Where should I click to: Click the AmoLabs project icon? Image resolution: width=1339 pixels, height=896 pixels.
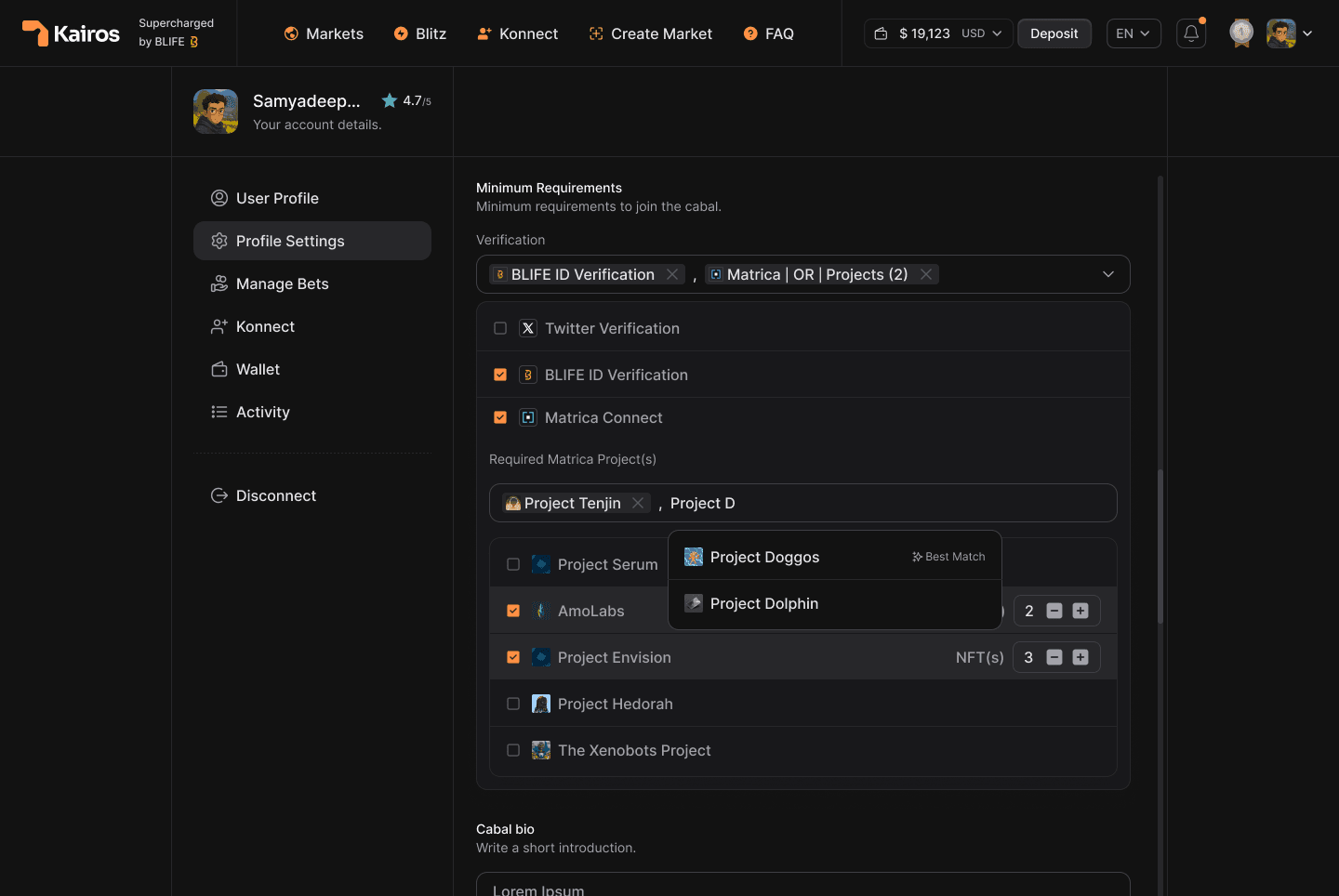click(541, 611)
